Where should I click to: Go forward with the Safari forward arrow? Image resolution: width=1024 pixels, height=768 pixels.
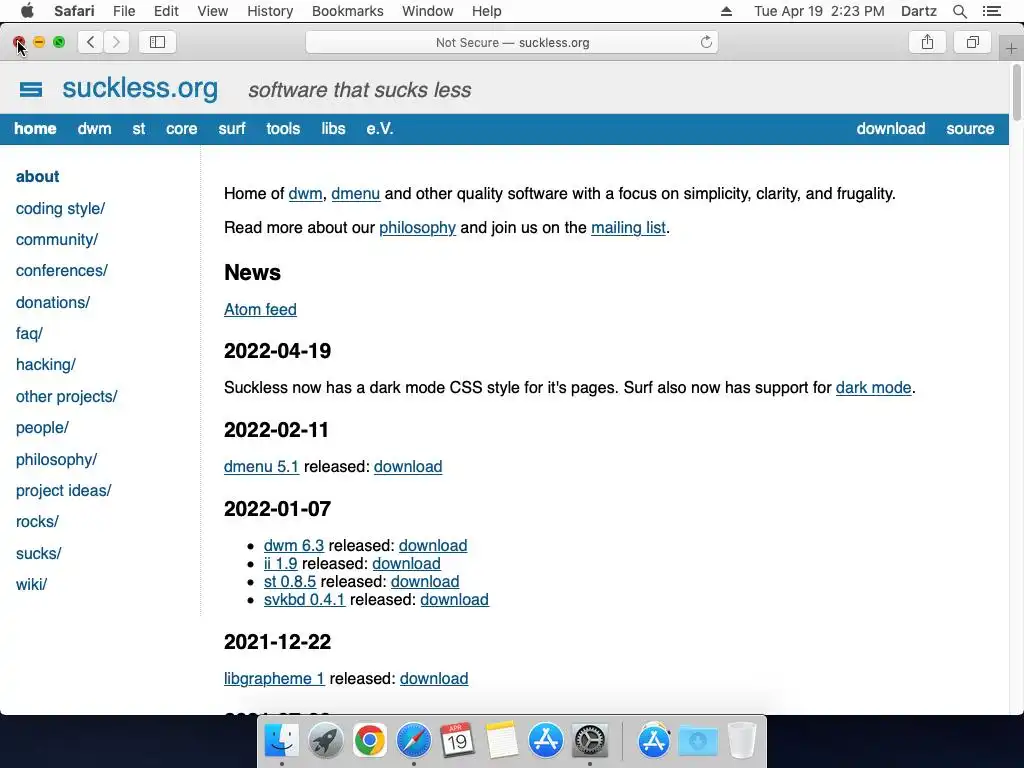coord(116,42)
